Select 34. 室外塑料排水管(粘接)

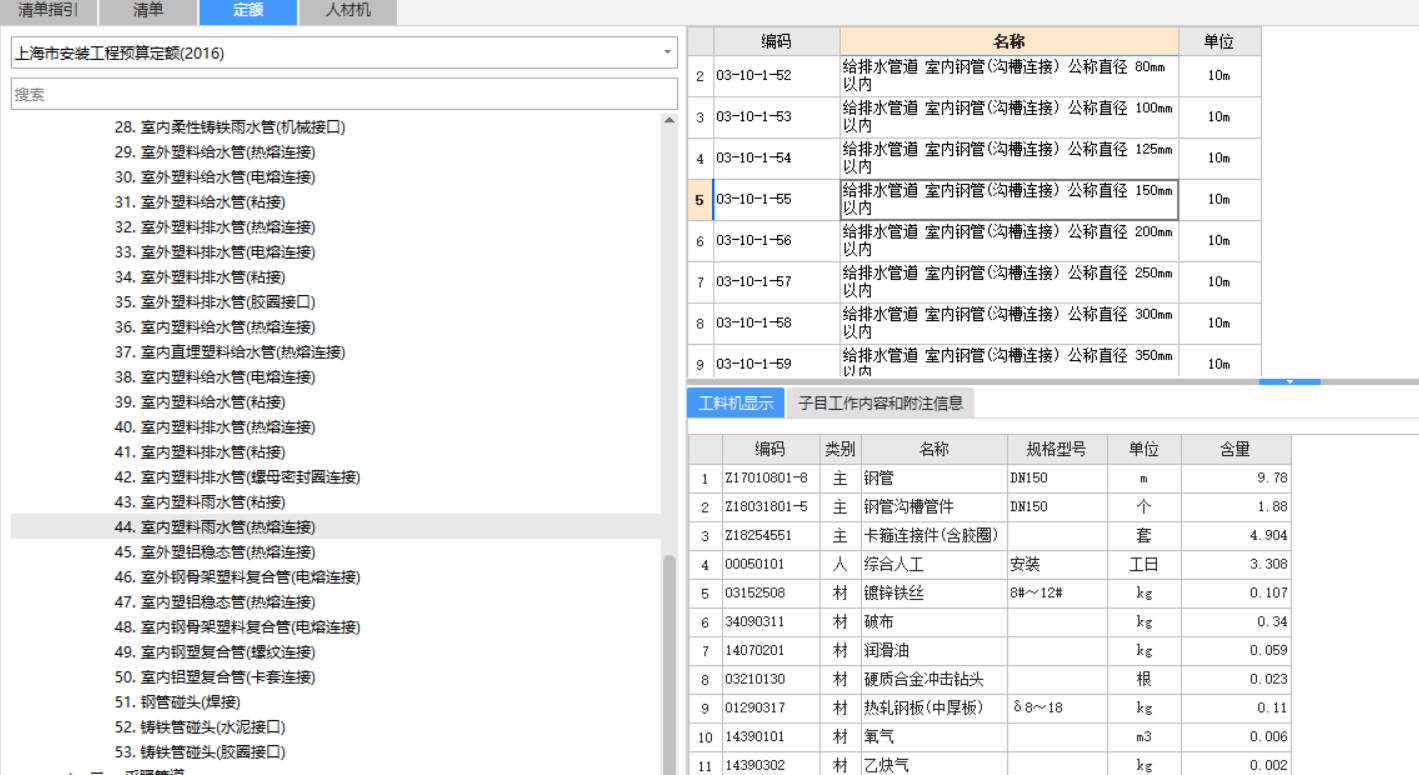tap(200, 277)
